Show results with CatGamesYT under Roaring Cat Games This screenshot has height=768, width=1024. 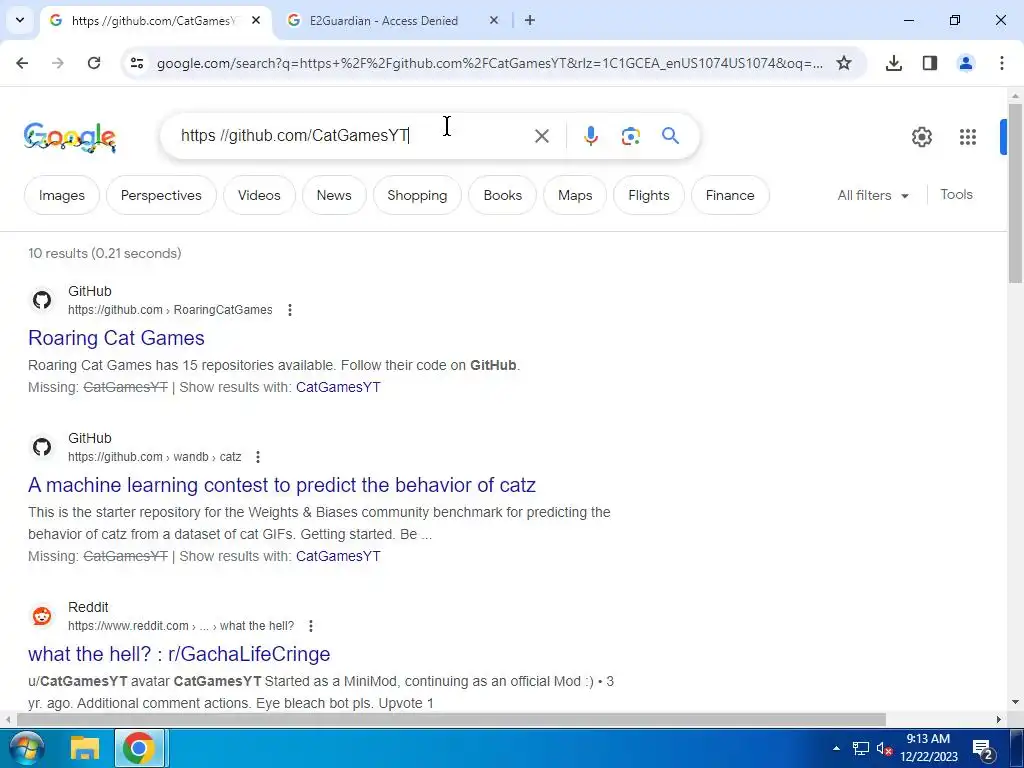[338, 387]
